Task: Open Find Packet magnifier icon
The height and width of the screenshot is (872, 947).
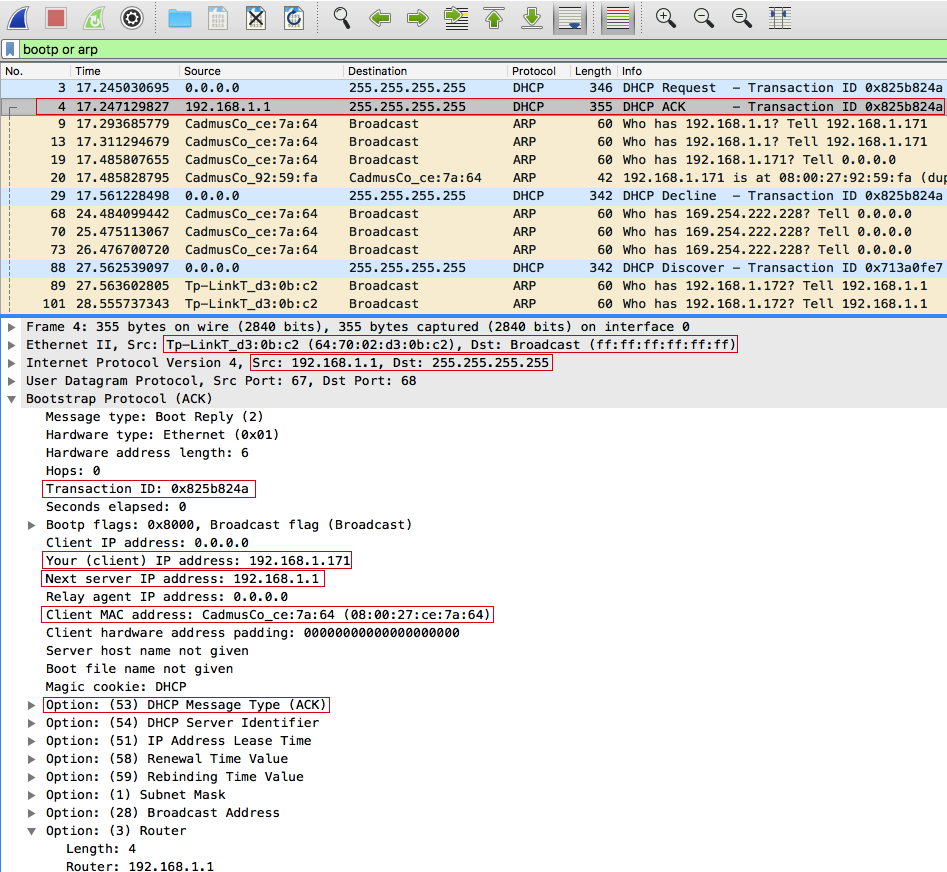Action: [x=342, y=18]
